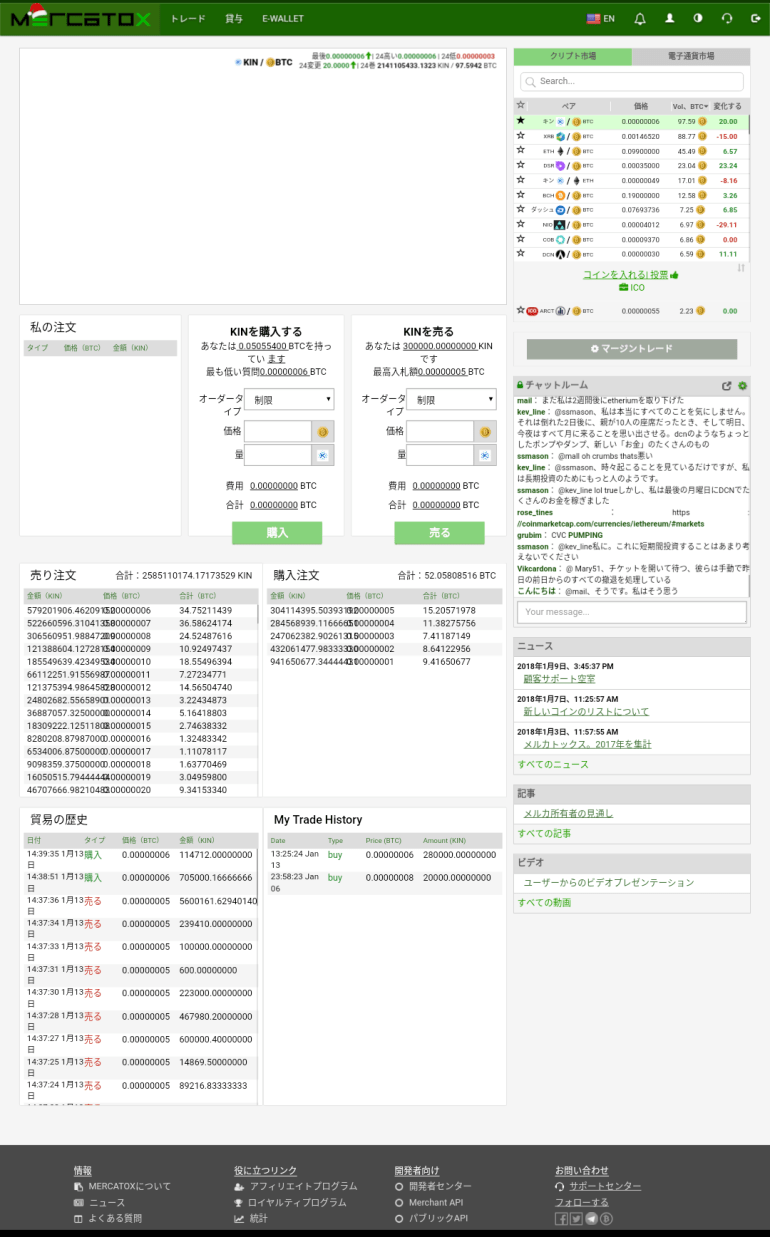Click the market Search field

(632, 82)
